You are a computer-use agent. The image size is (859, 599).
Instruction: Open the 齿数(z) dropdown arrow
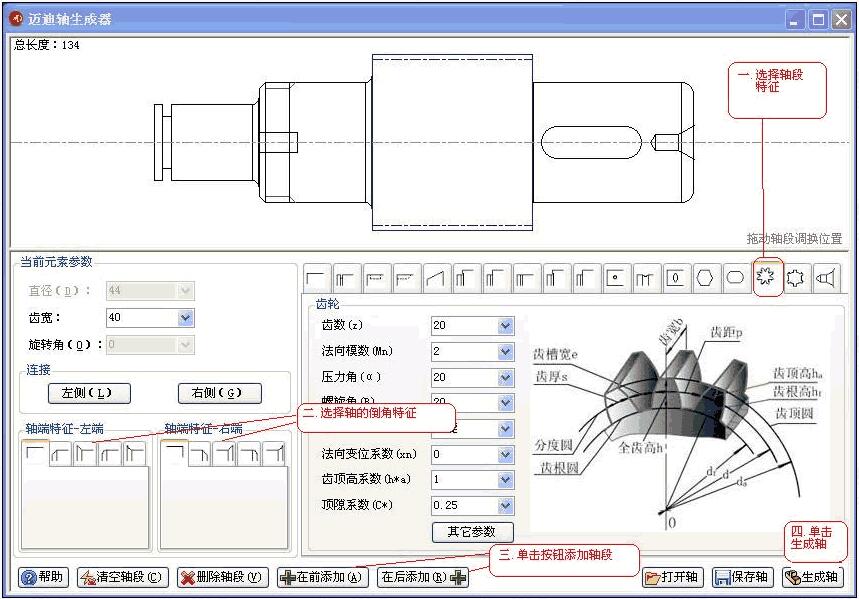coord(505,326)
